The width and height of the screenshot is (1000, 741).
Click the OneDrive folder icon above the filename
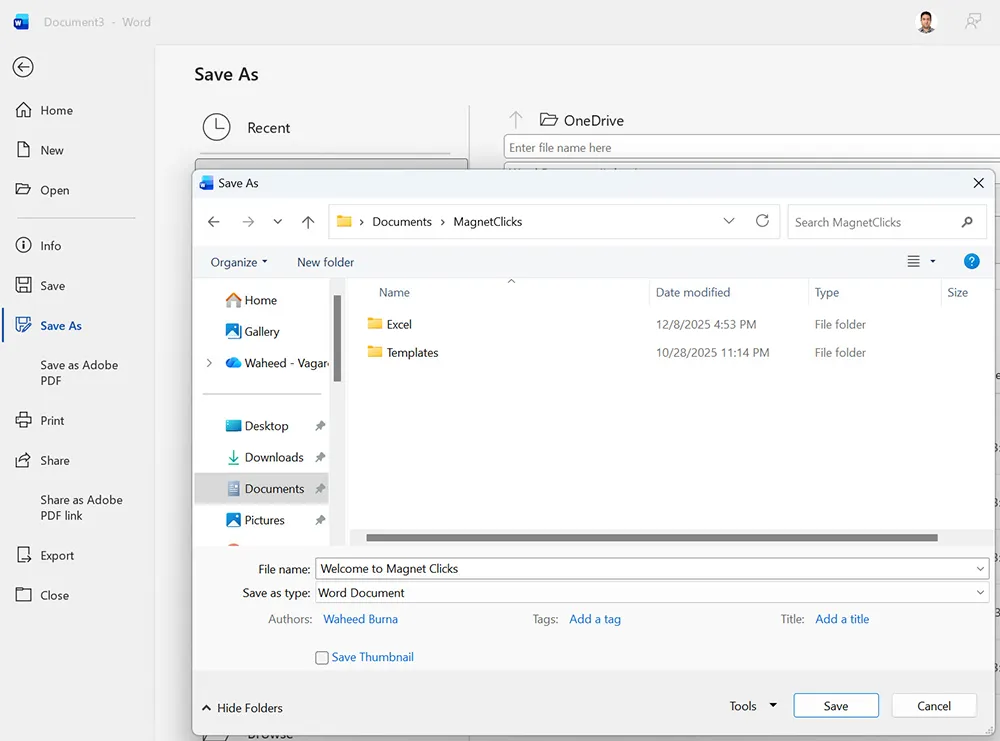tap(548, 119)
